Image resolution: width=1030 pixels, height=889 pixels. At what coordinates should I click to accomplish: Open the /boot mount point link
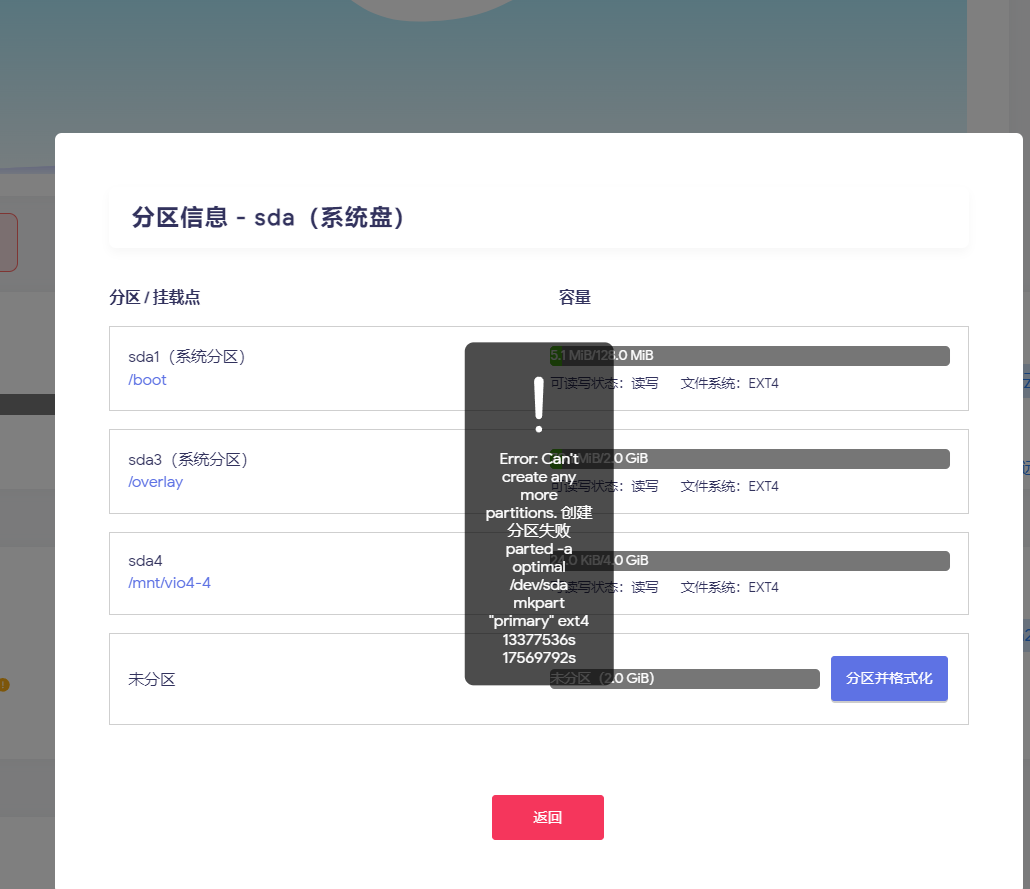pos(148,380)
